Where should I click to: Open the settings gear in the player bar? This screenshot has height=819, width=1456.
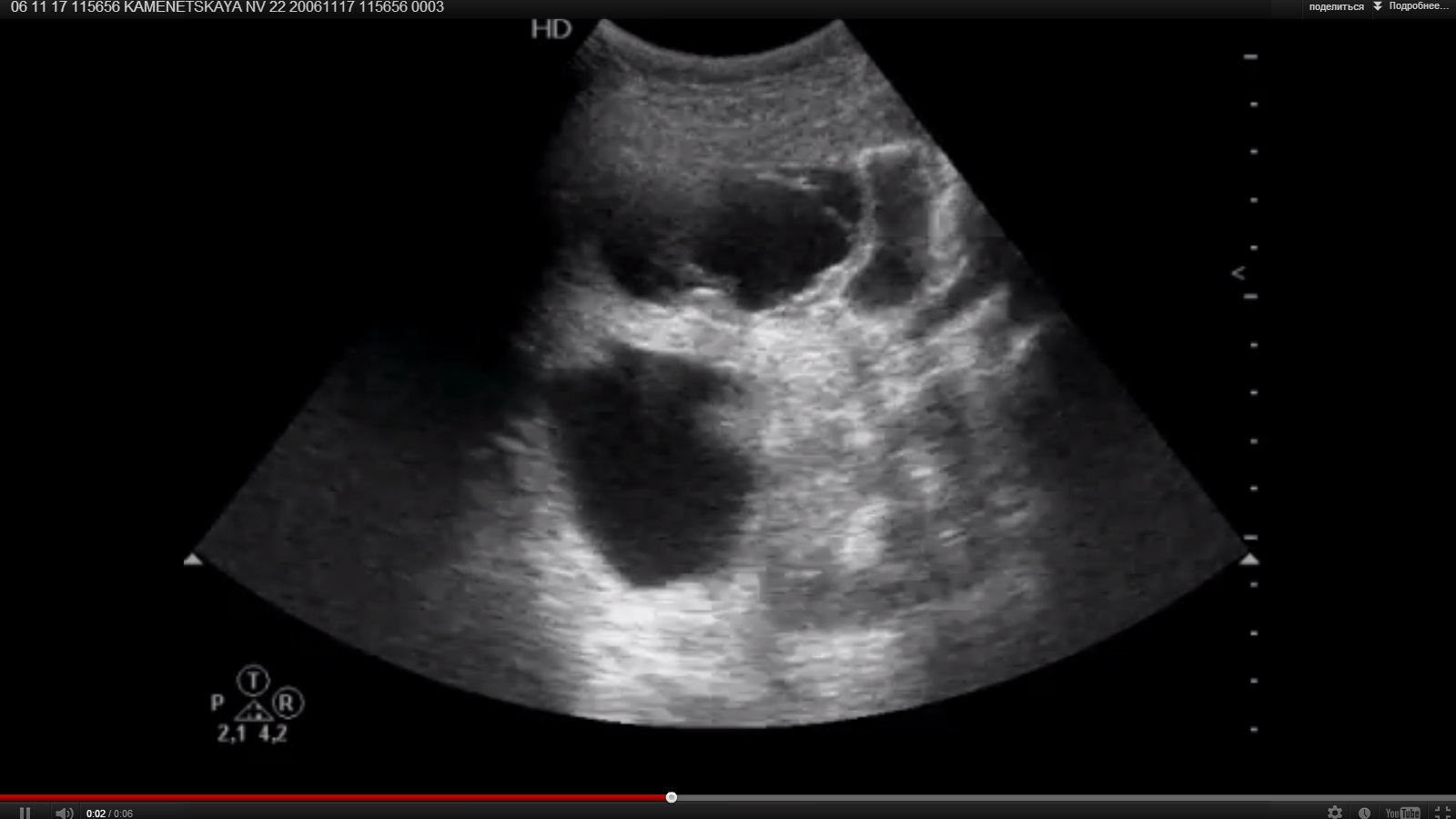pos(1335,813)
